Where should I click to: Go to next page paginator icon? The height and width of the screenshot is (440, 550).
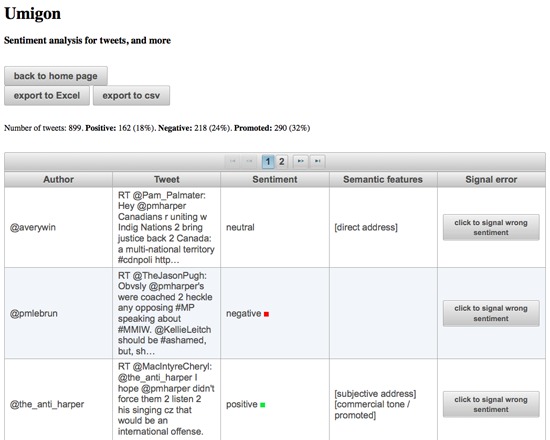[x=301, y=161]
